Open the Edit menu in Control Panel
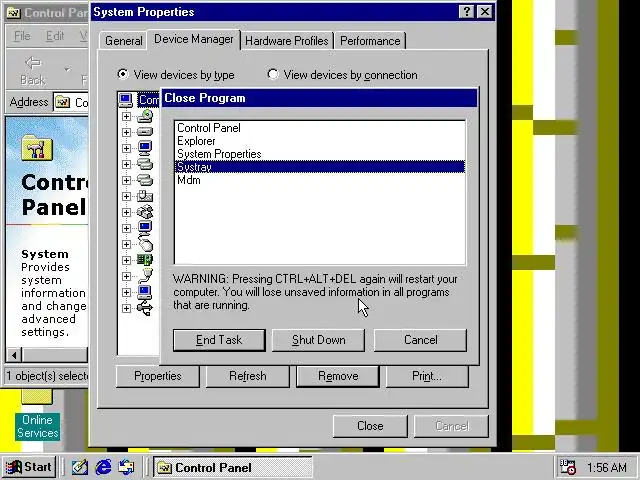The image size is (640, 480). click(x=55, y=36)
